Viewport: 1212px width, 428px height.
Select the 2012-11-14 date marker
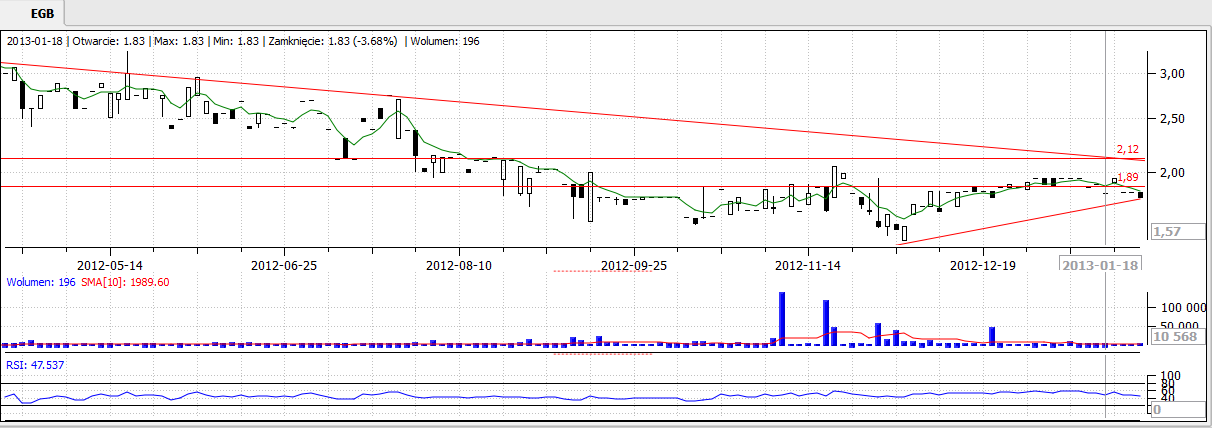tap(808, 265)
